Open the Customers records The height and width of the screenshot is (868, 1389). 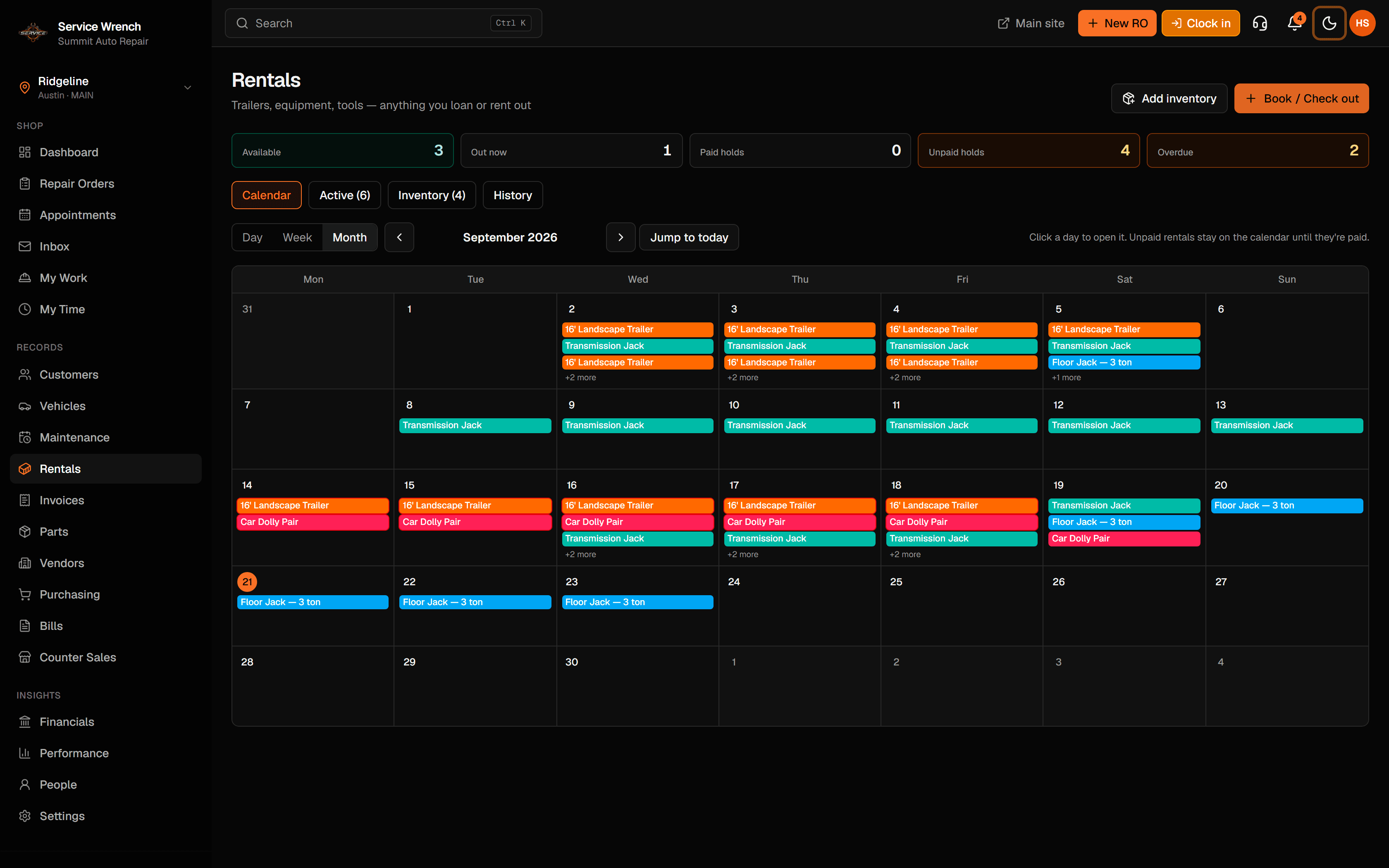click(105, 375)
